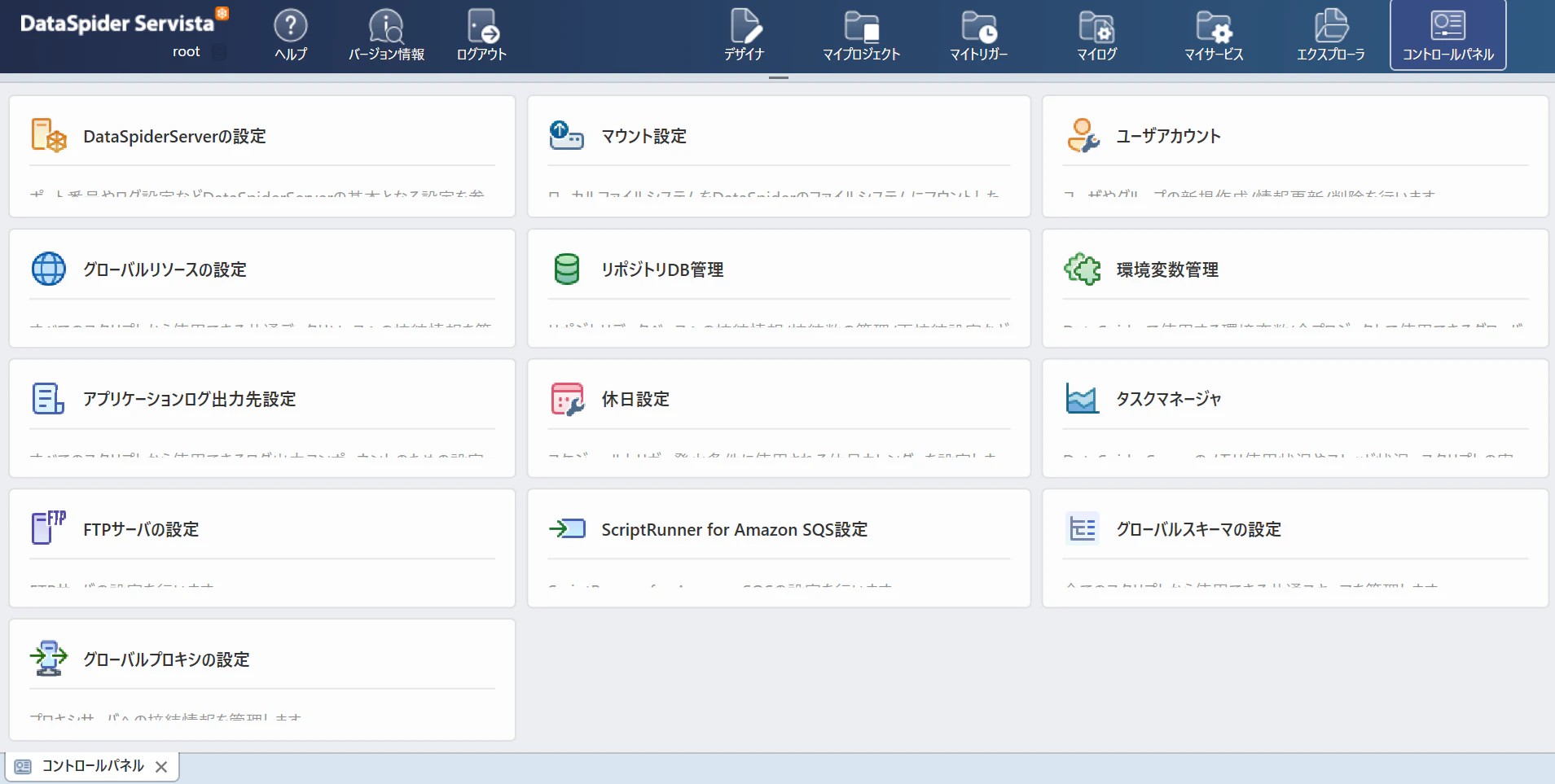Open ScriptRunner for Amazon SQS設定
Viewport: 1555px width, 784px height.
734,529
